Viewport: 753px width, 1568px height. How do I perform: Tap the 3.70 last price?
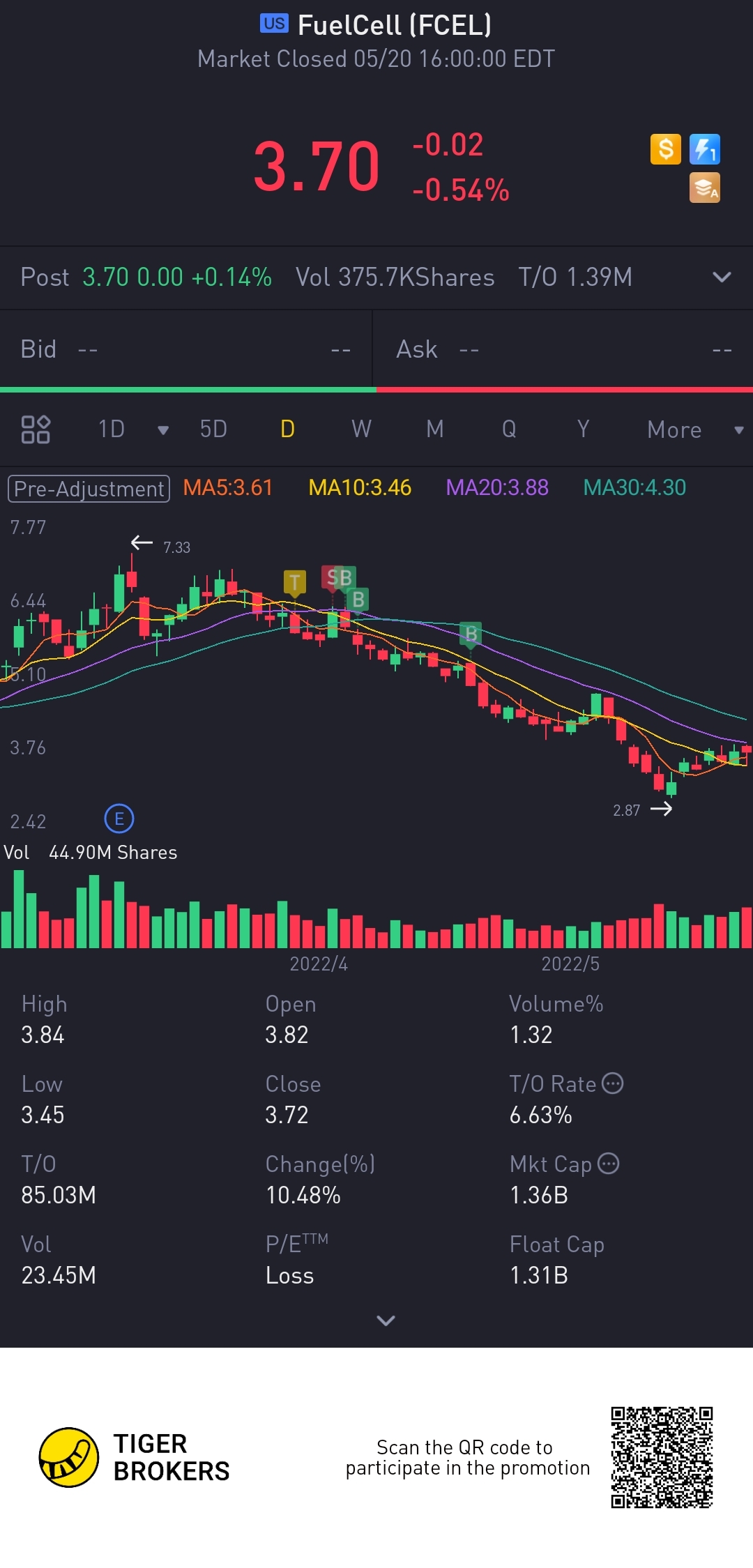pos(317,167)
